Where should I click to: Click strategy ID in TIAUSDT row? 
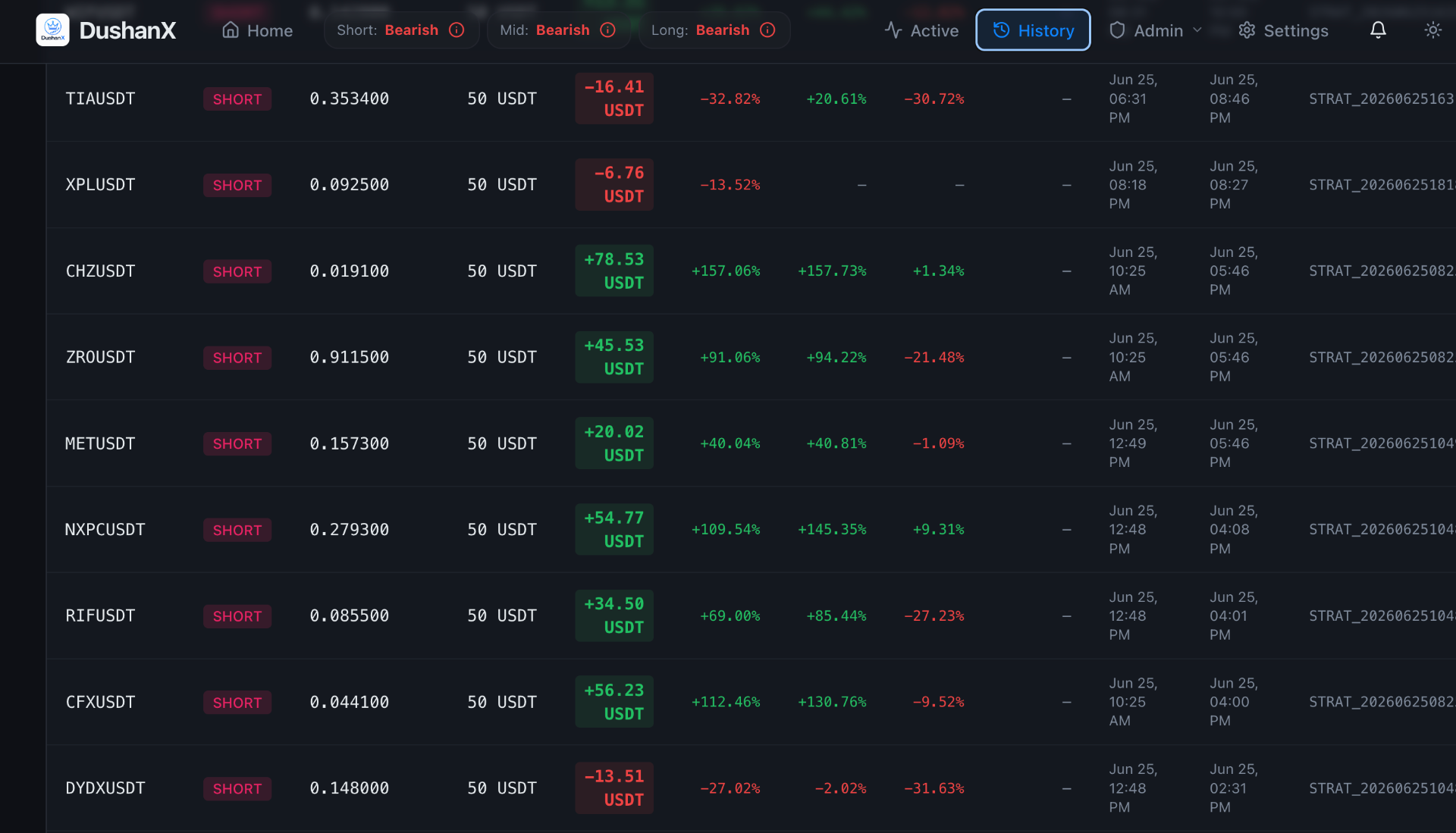[1382, 99]
